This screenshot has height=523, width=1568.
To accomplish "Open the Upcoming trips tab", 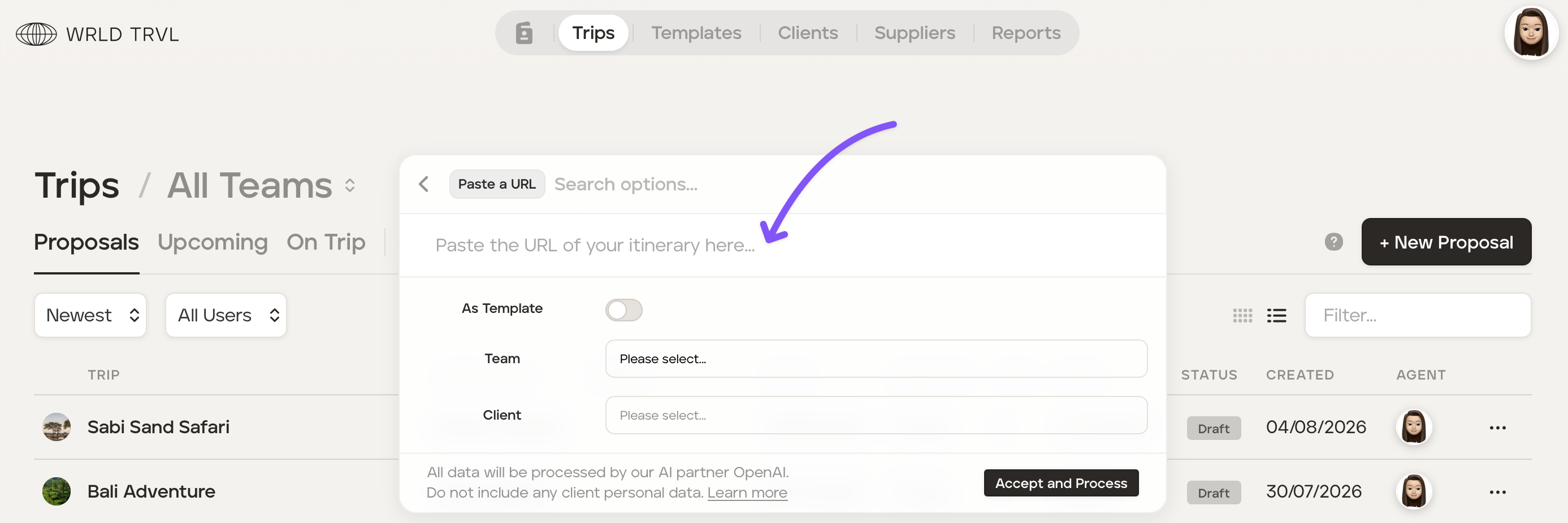I will (213, 242).
